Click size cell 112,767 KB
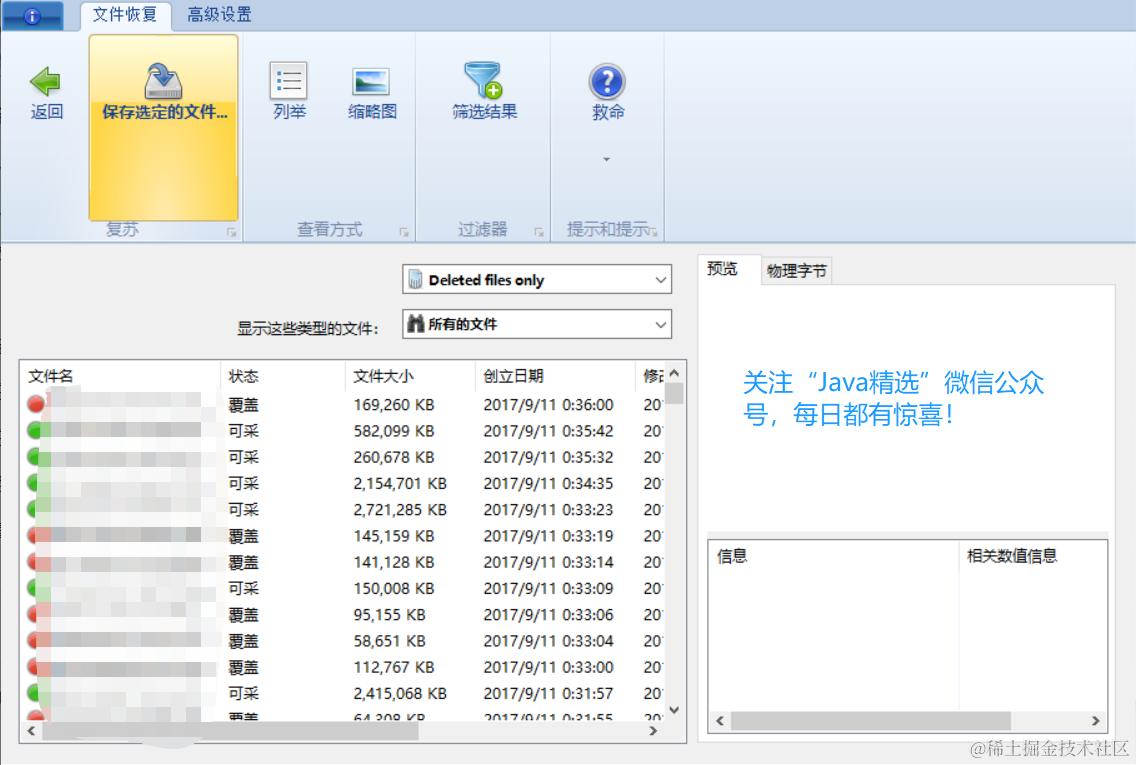 coord(393,667)
